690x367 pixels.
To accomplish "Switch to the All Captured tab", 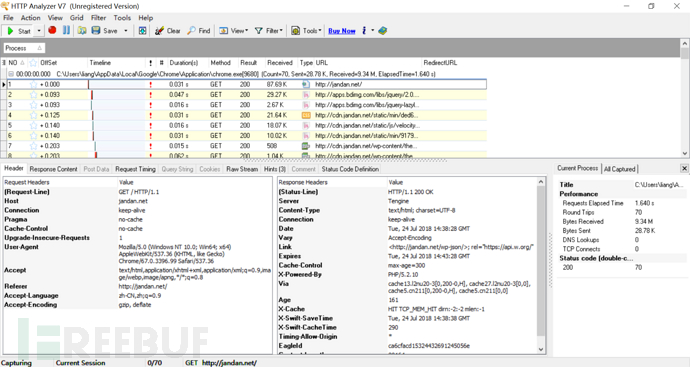I will tap(620, 169).
